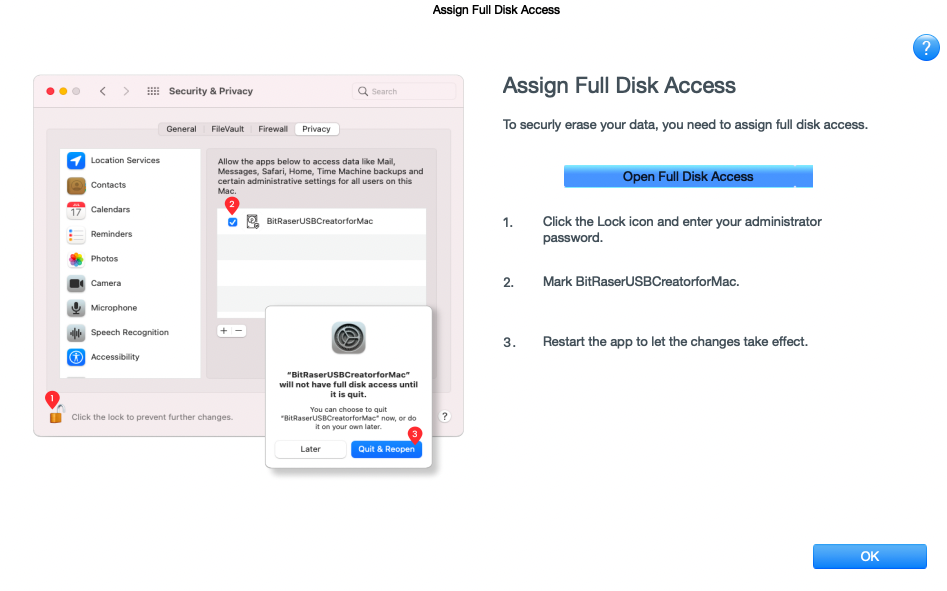
Task: Select the Calendars icon in privacy list
Action: [76, 210]
